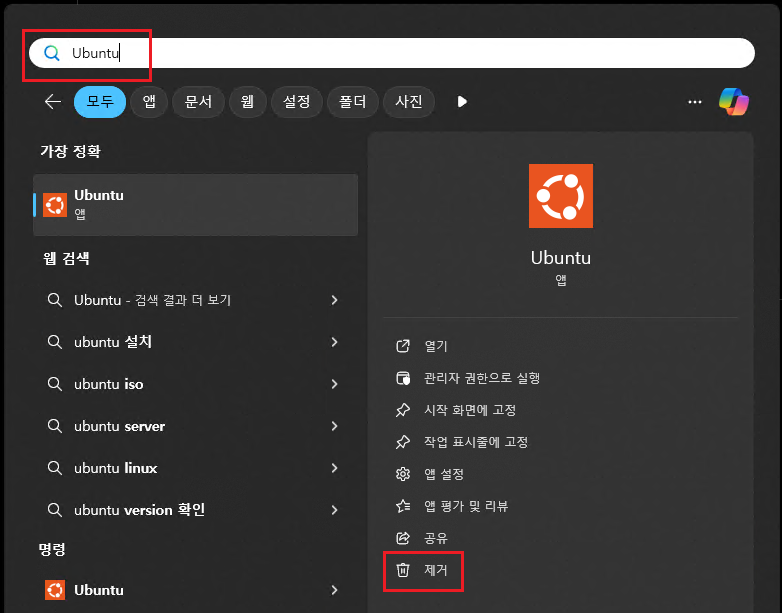Switch to the 설정 filter tab
Viewport: 784px width, 616px height.
pyautogui.click(x=296, y=102)
